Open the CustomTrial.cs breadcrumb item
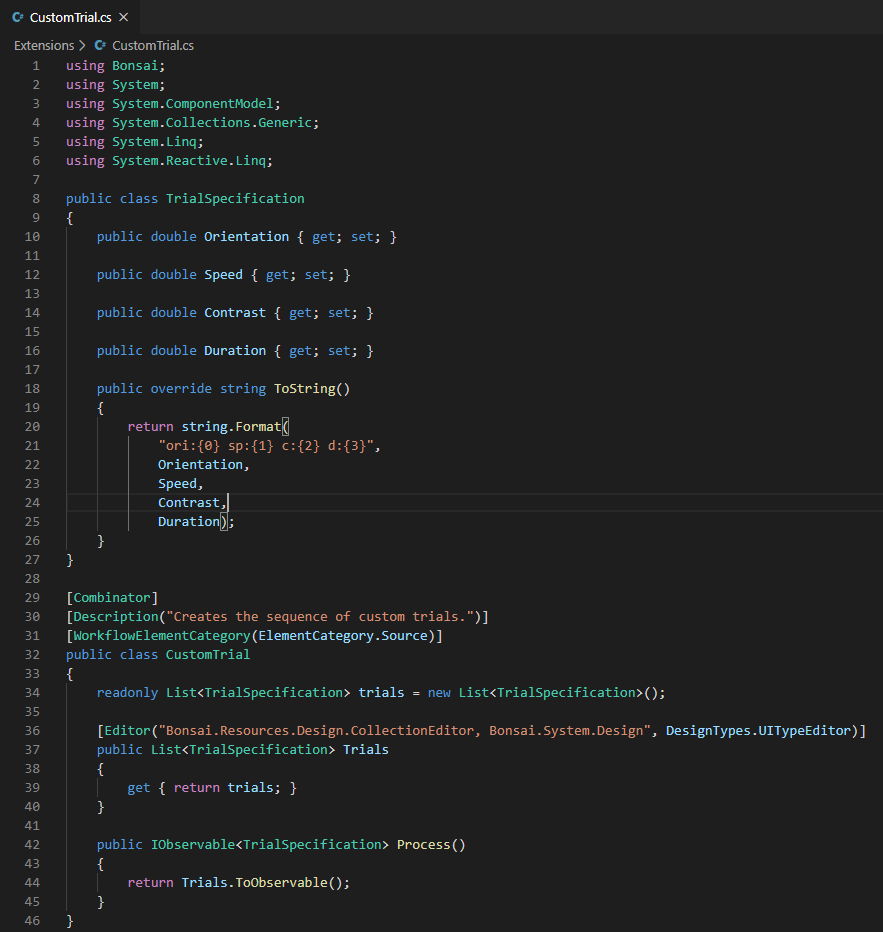This screenshot has width=883, height=932. [153, 45]
